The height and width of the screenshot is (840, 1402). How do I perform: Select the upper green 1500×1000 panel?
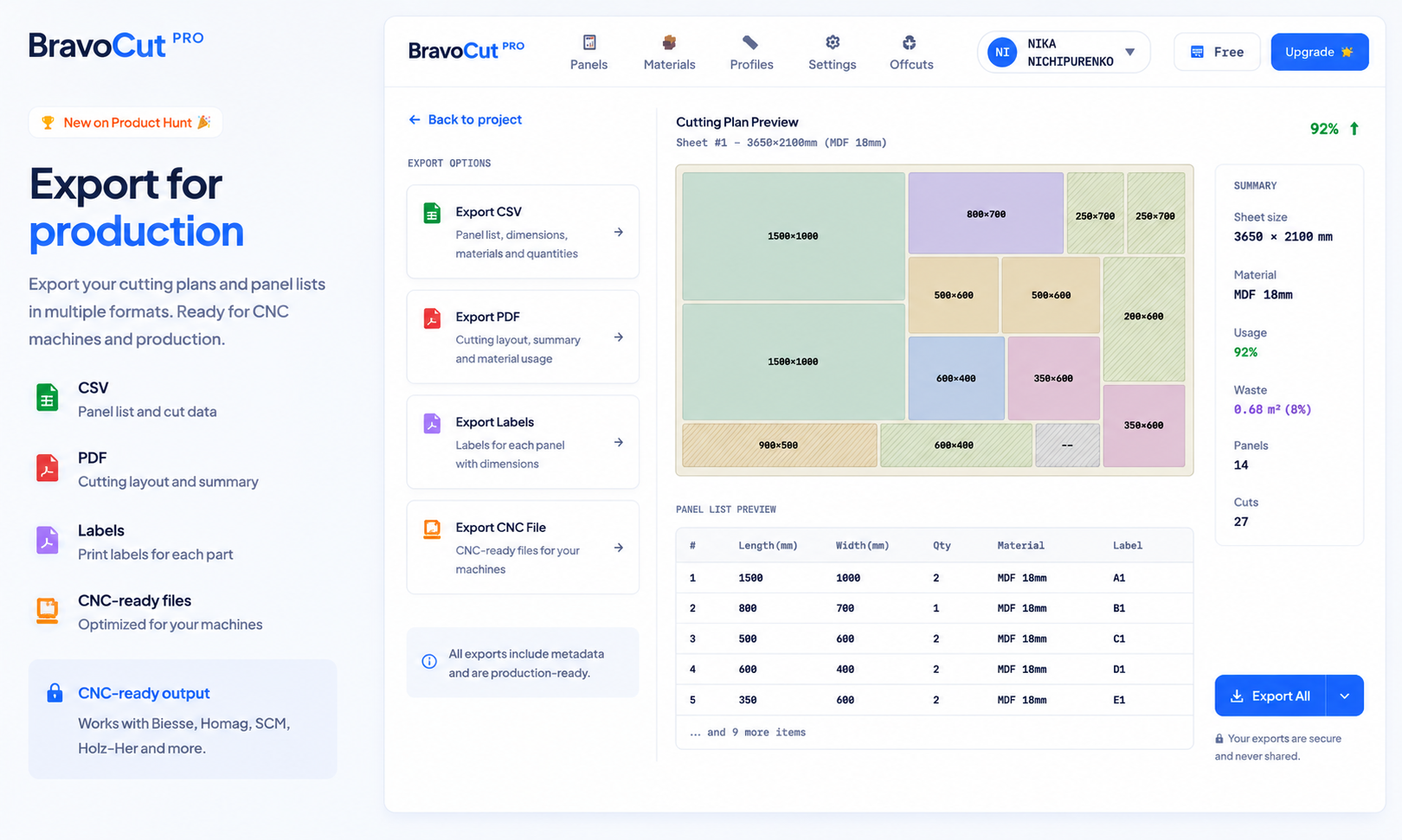(x=793, y=235)
